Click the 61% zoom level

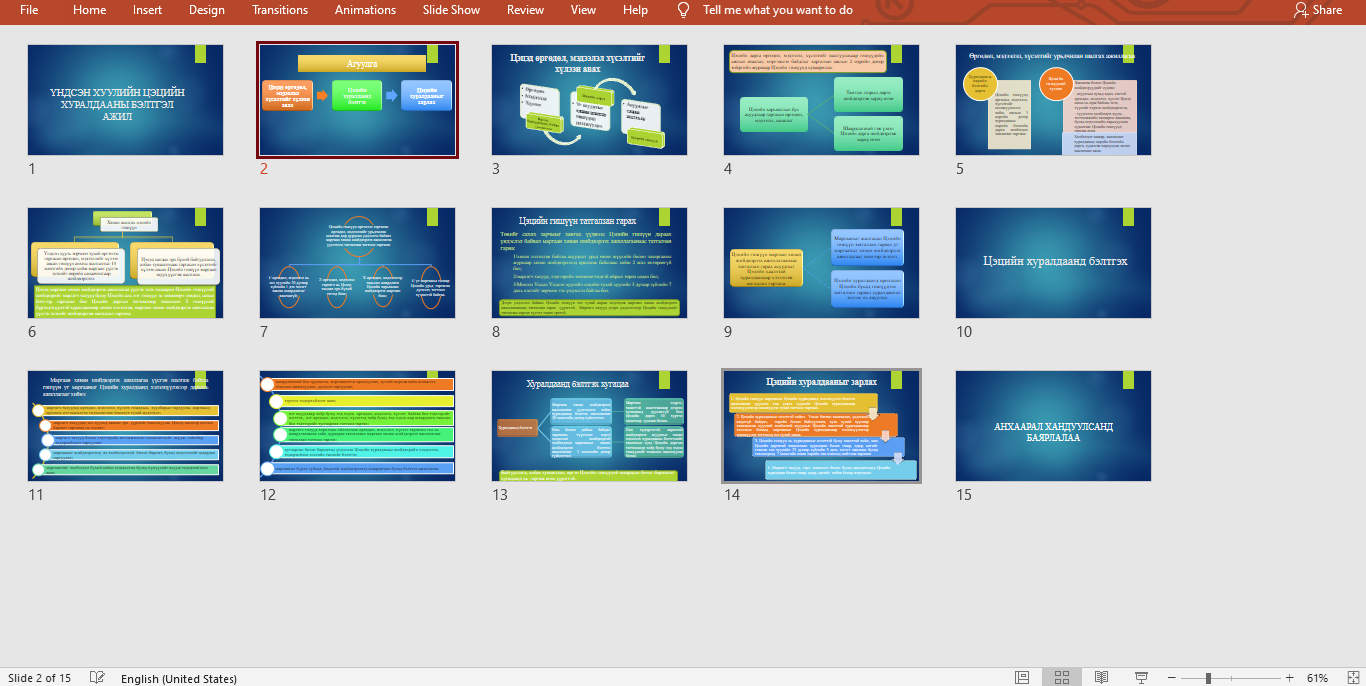(1317, 678)
